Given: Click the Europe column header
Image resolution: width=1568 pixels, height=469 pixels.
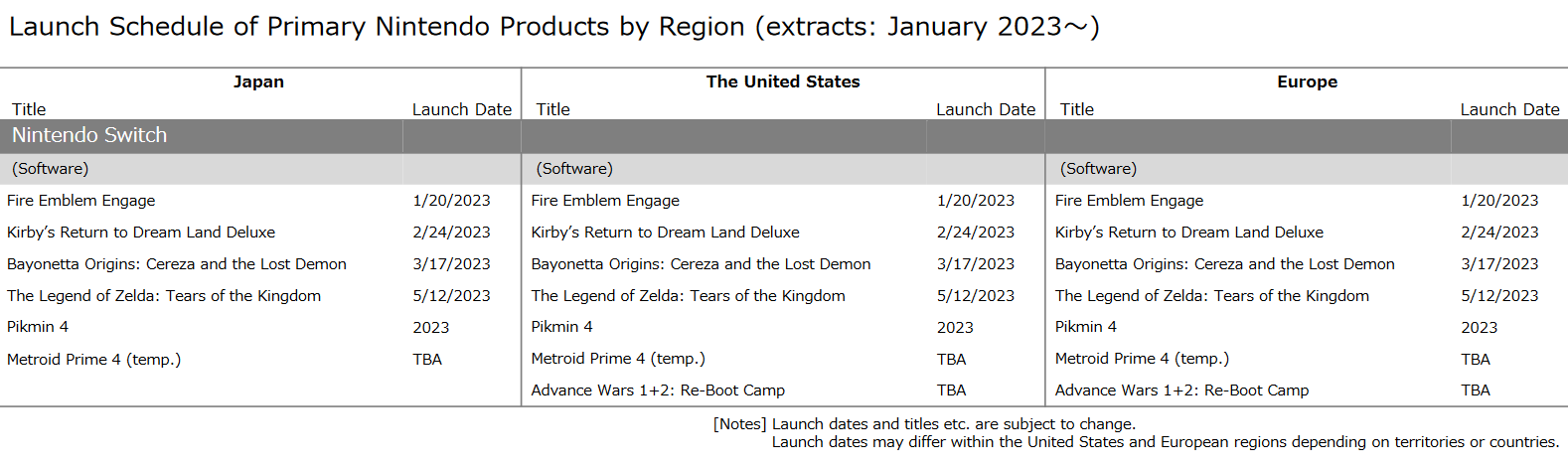Looking at the screenshot, I should pyautogui.click(x=1307, y=81).
